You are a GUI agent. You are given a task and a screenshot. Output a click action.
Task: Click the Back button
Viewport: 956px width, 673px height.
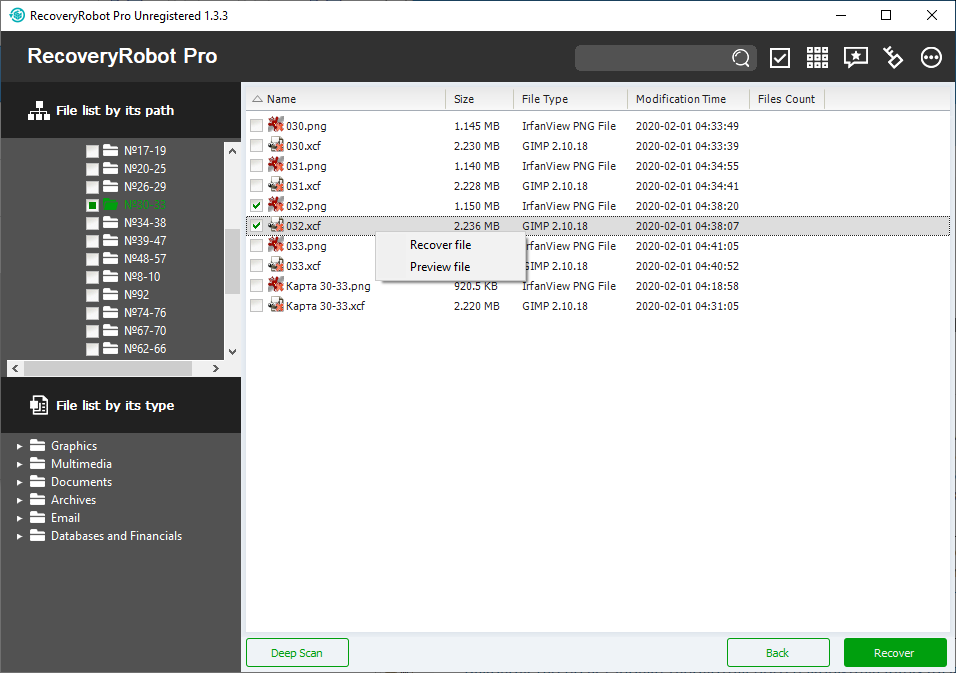pyautogui.click(x=778, y=653)
